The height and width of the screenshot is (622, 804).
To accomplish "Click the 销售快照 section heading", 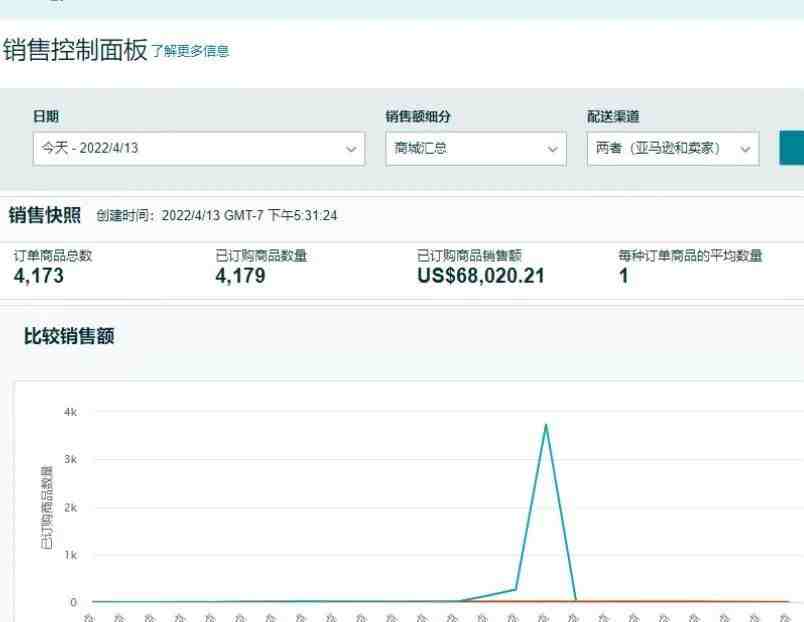I will click(45, 215).
